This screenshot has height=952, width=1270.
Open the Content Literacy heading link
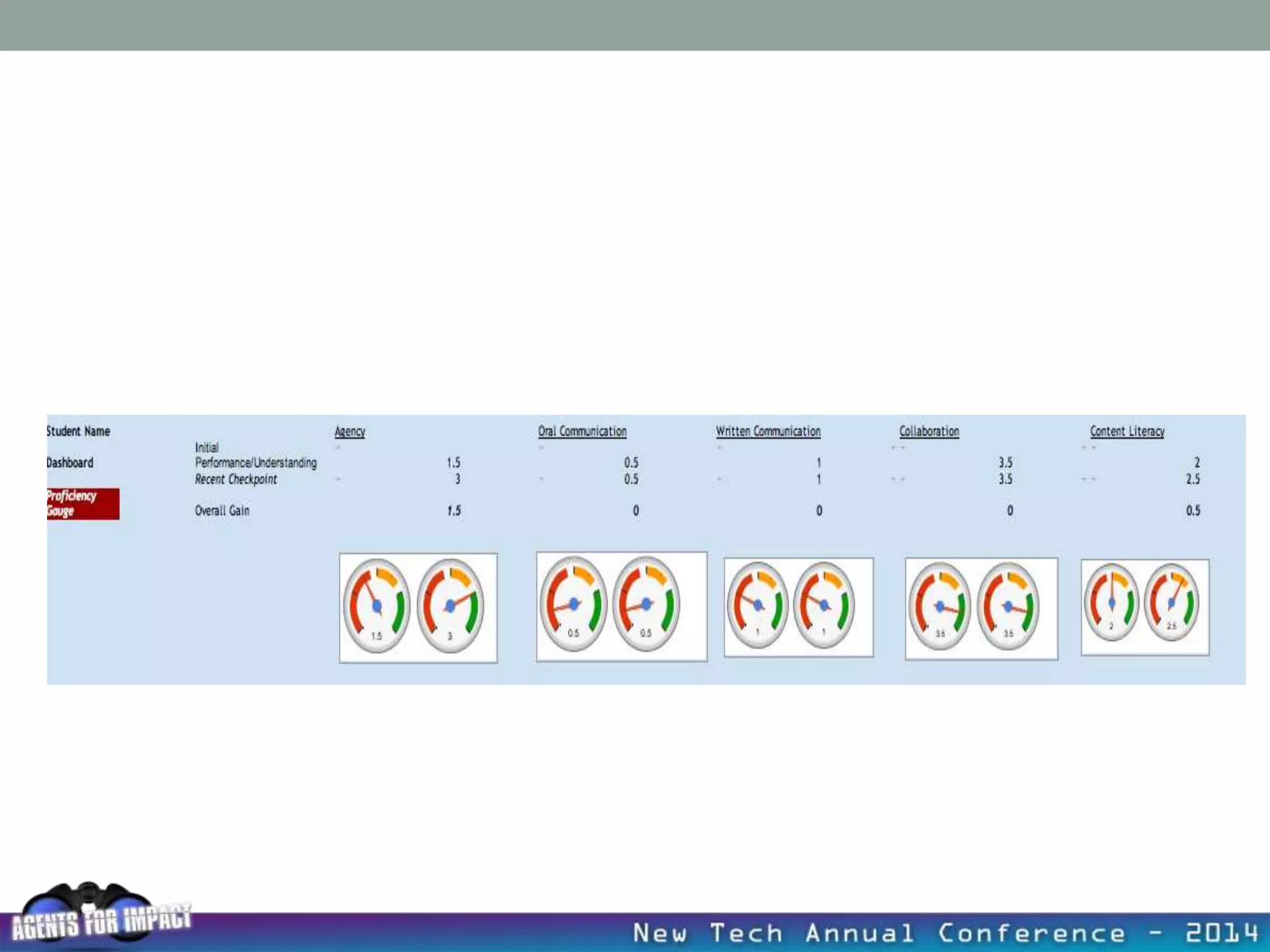1127,431
